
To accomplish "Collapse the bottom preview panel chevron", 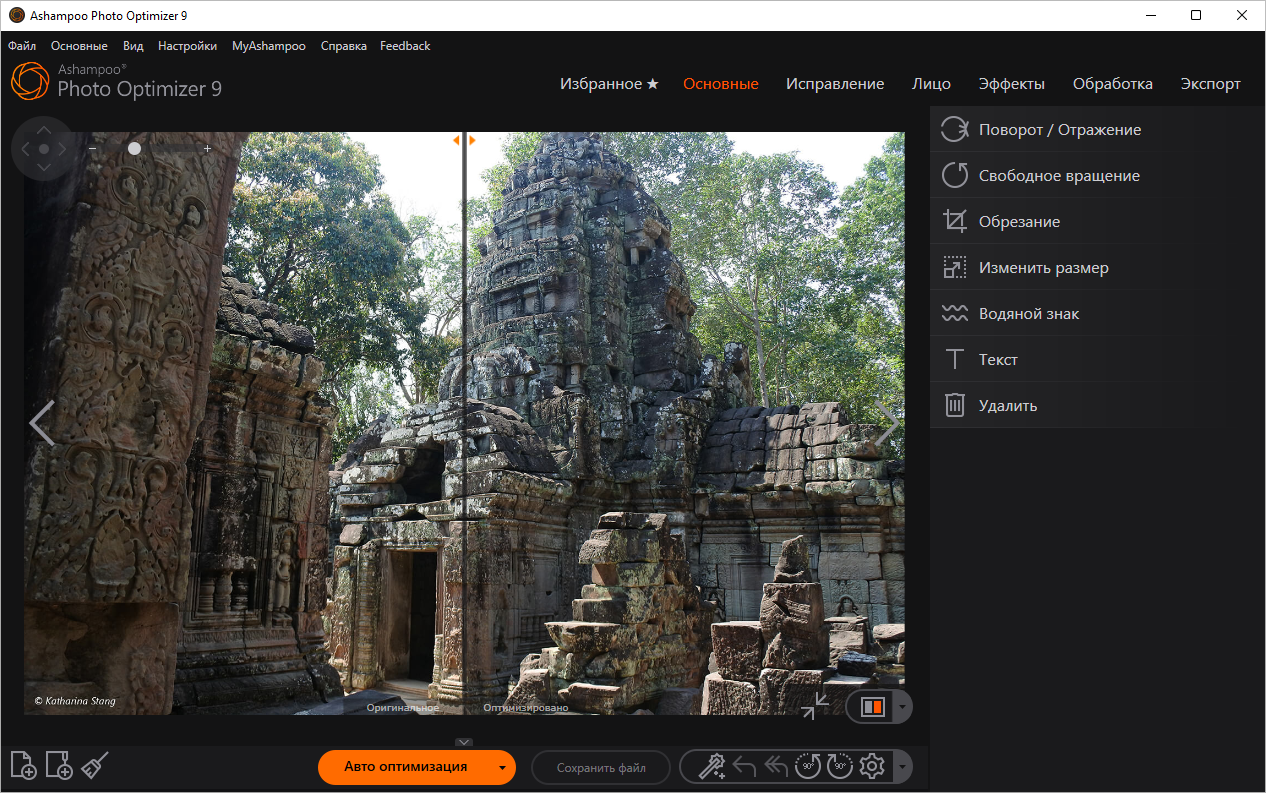I will [463, 742].
